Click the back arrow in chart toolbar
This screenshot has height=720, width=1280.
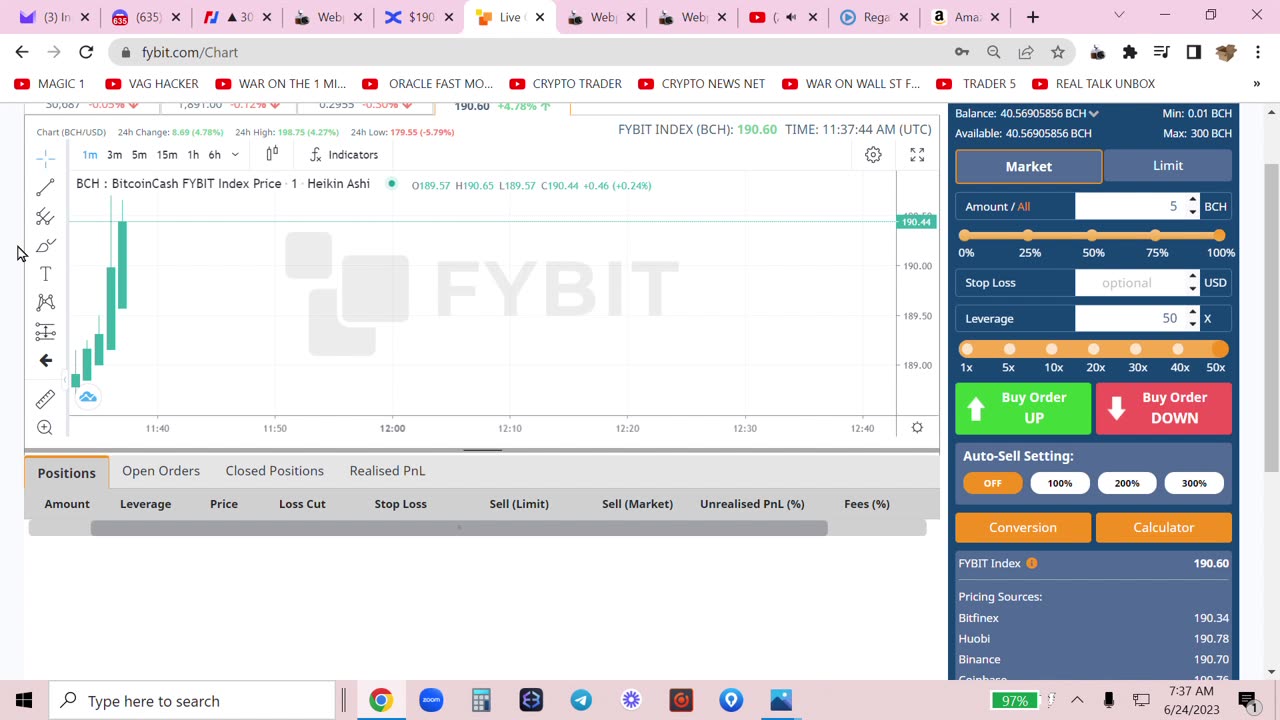point(45,360)
